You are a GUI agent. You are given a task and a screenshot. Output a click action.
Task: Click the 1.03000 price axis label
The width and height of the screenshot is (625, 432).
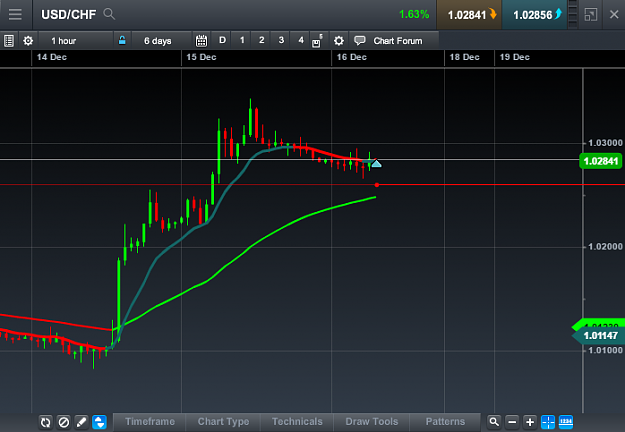point(605,143)
